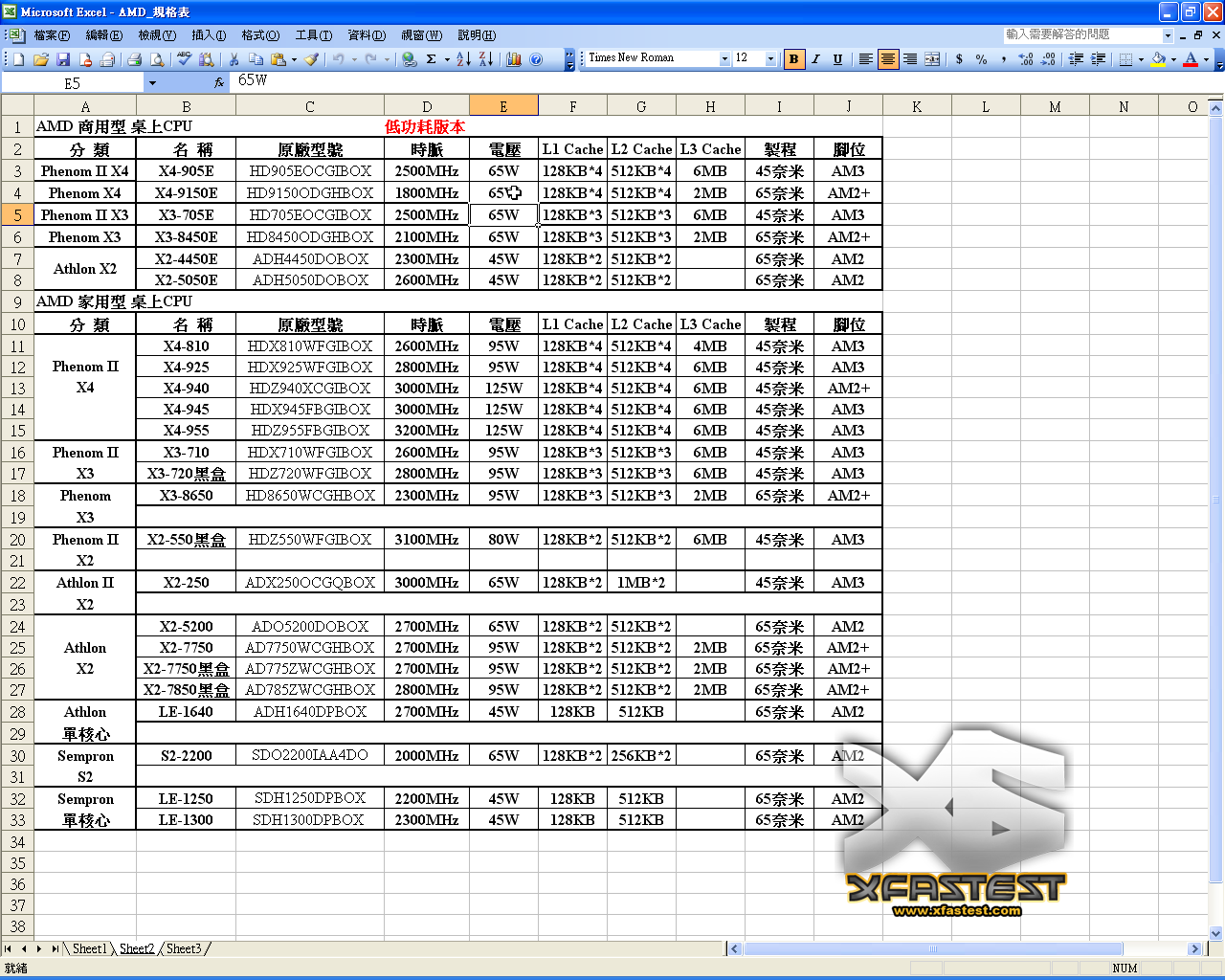Switch to the Sheet3 tab
Viewport: 1225px width, 980px height.
(x=184, y=948)
